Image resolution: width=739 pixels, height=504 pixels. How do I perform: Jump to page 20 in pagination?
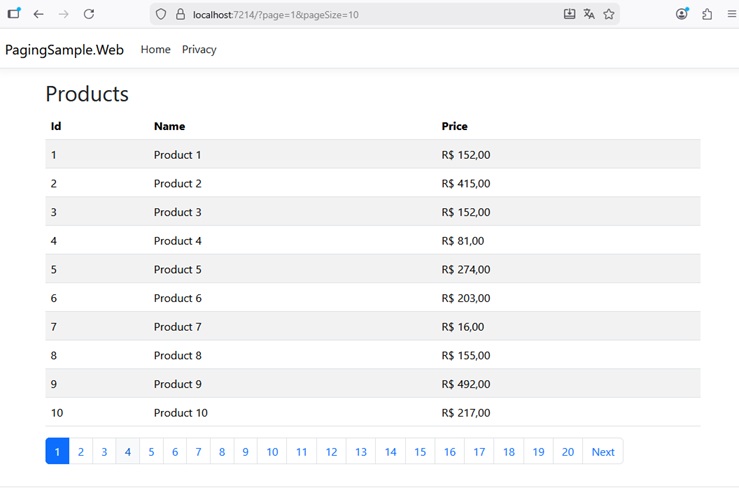[567, 452]
